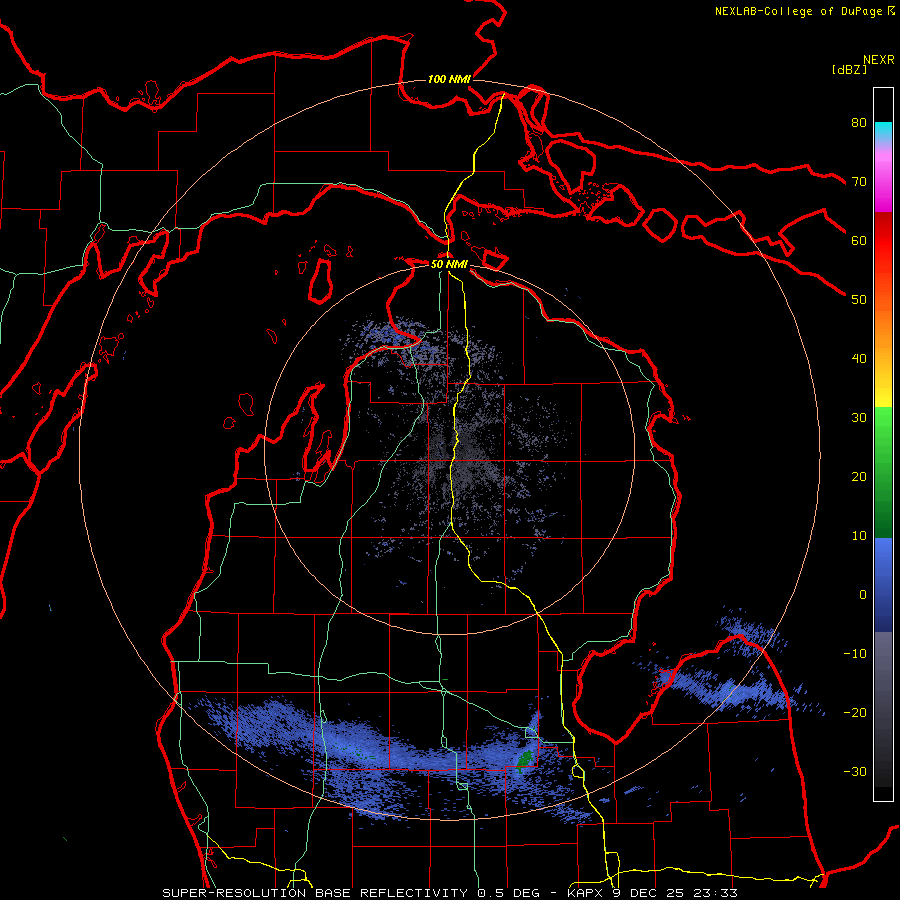Screen dimensions: 900x900
Task: Click the 70 dBZ scale value
Action: tap(859, 181)
